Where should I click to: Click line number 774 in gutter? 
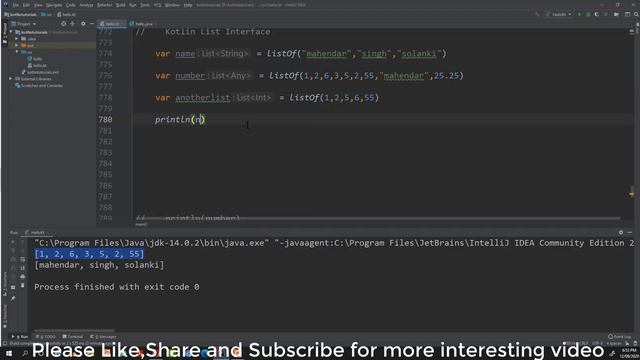point(105,53)
